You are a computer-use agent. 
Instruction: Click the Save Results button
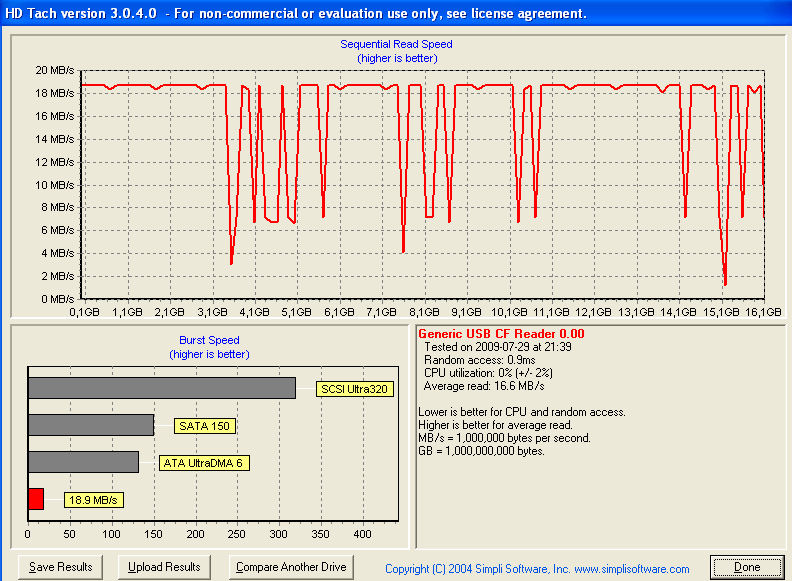click(x=61, y=567)
